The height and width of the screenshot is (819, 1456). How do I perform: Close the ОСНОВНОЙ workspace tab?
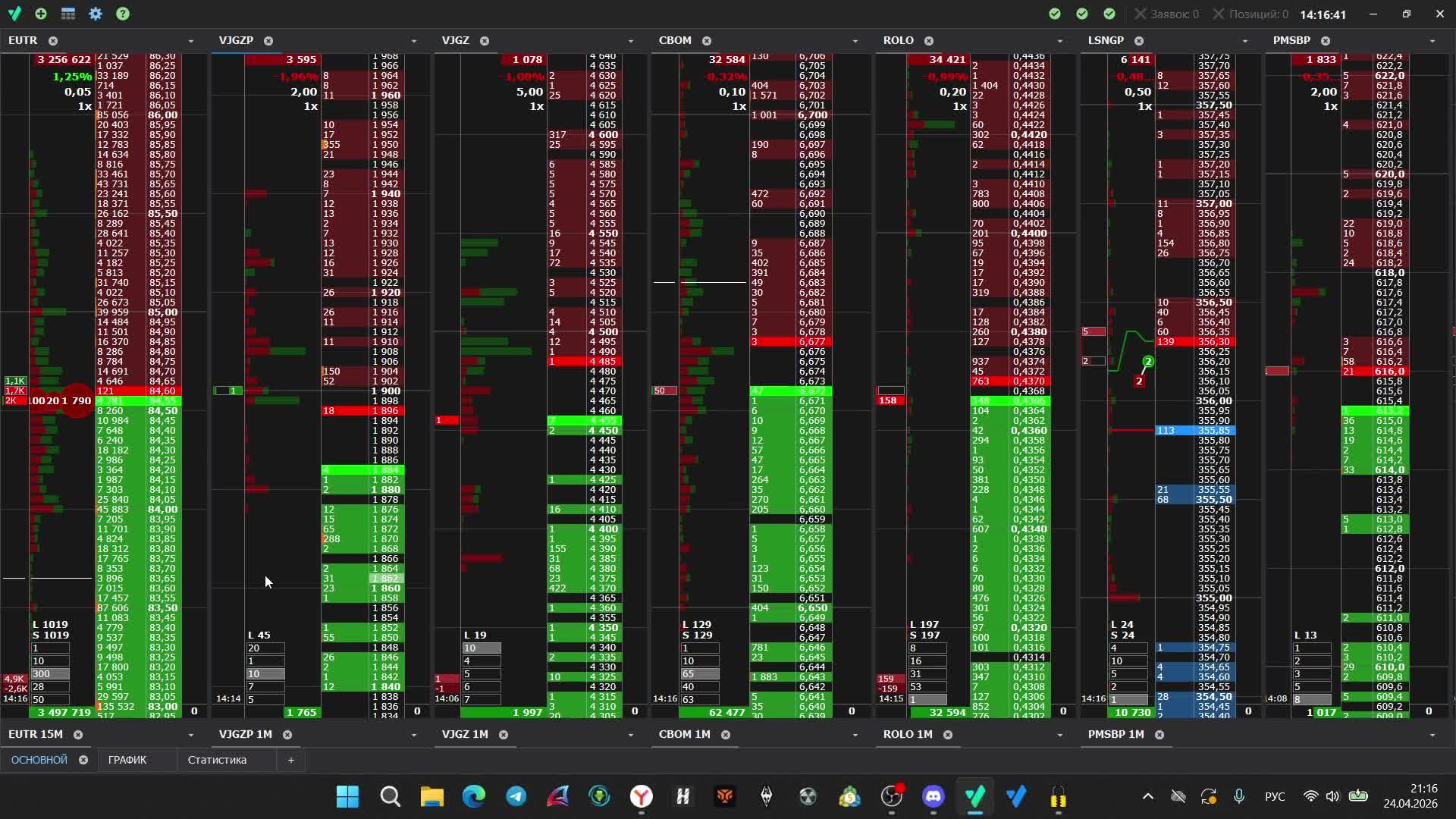83,760
